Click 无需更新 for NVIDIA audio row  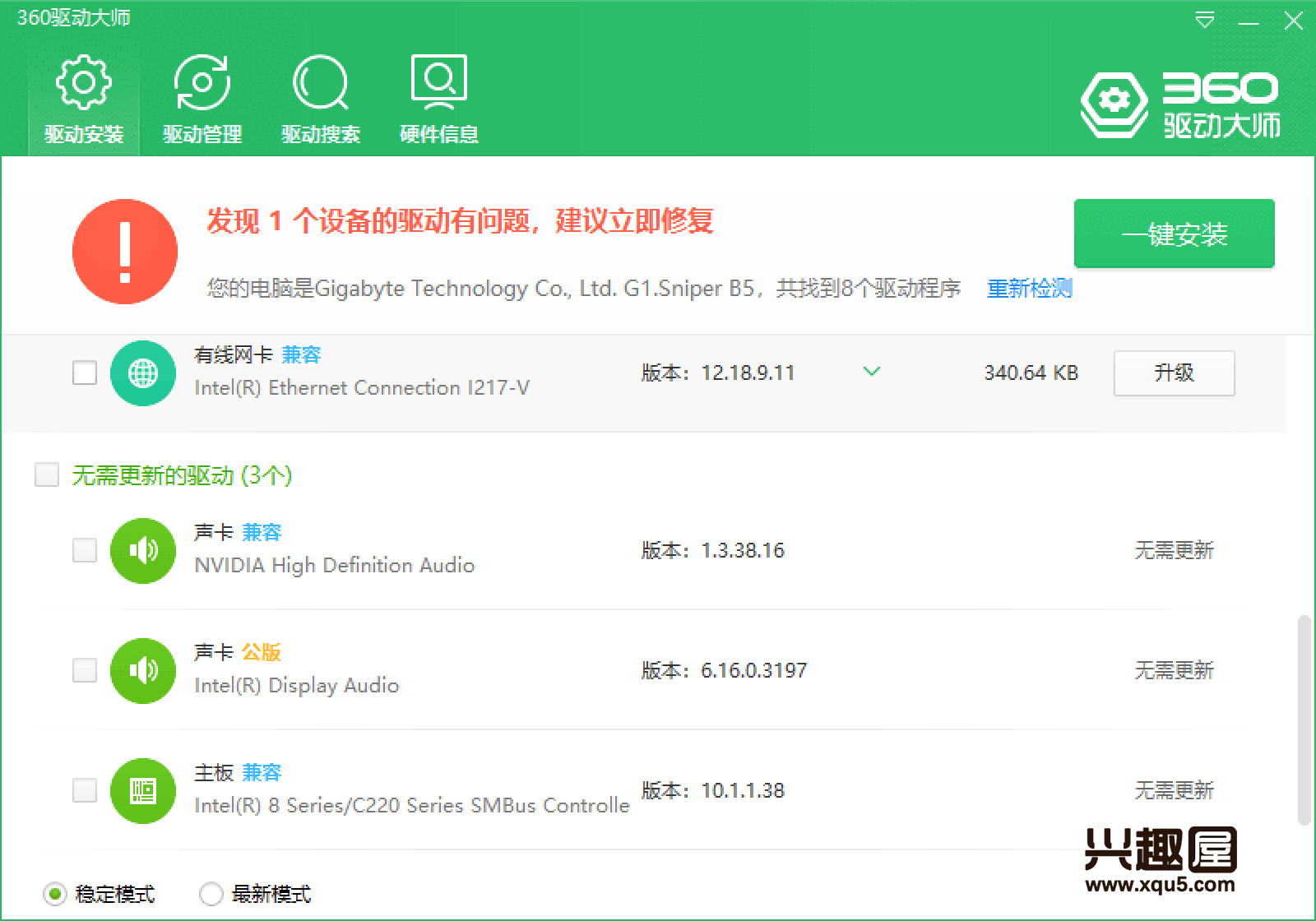(x=1175, y=550)
